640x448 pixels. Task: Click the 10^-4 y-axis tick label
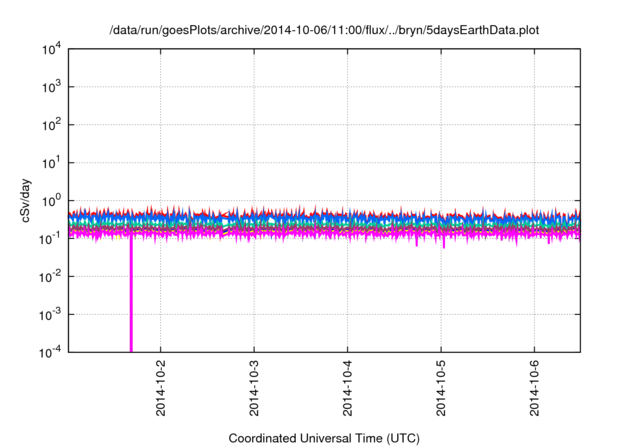tap(51, 352)
